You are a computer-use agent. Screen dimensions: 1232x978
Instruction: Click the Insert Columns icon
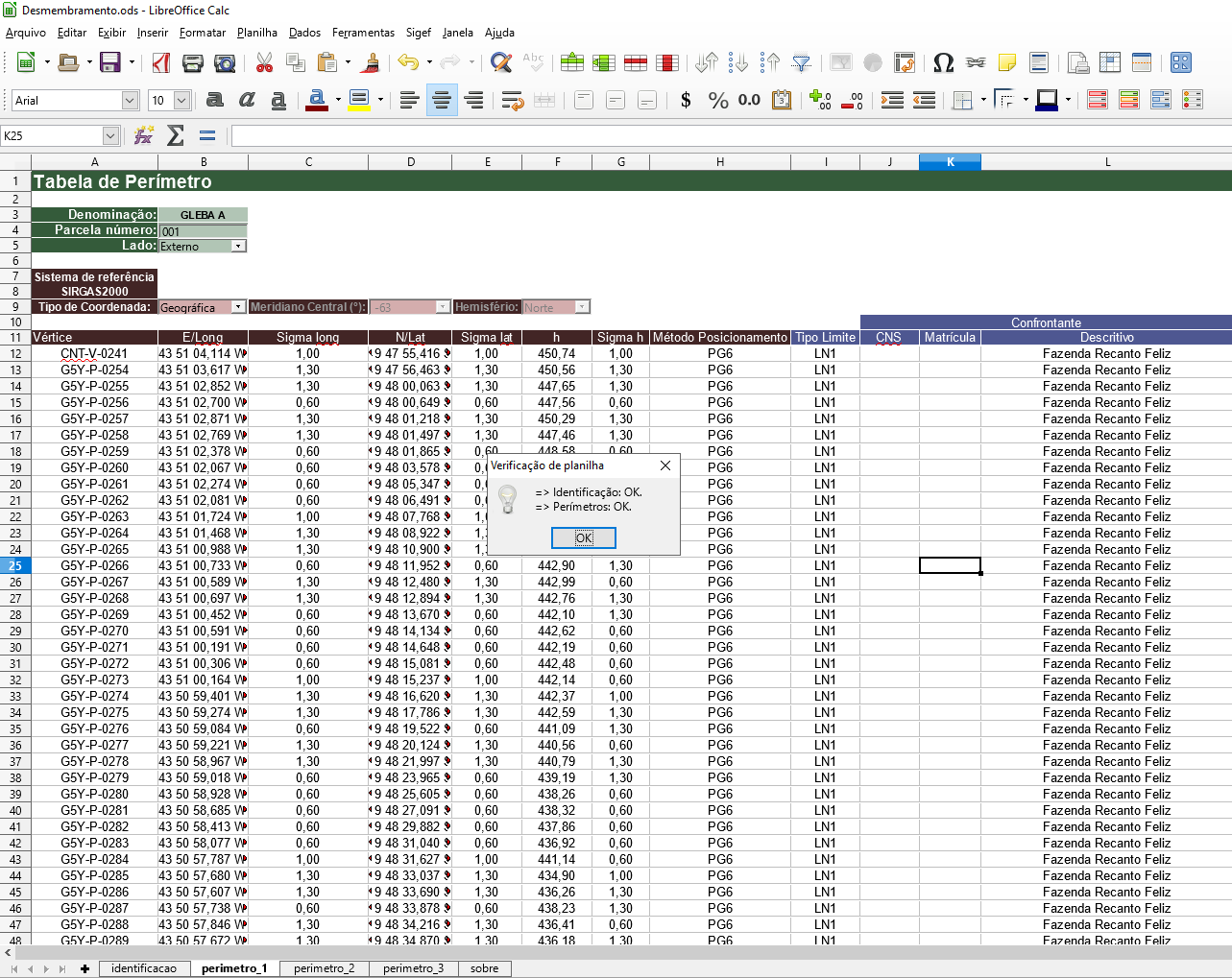604,62
